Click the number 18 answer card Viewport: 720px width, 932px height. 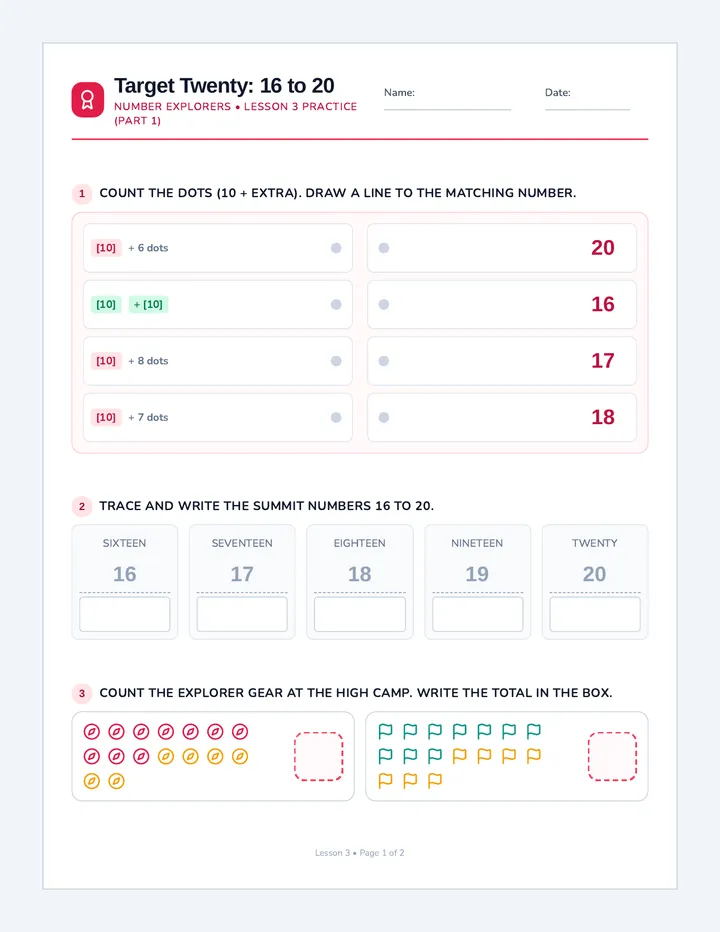[502, 417]
